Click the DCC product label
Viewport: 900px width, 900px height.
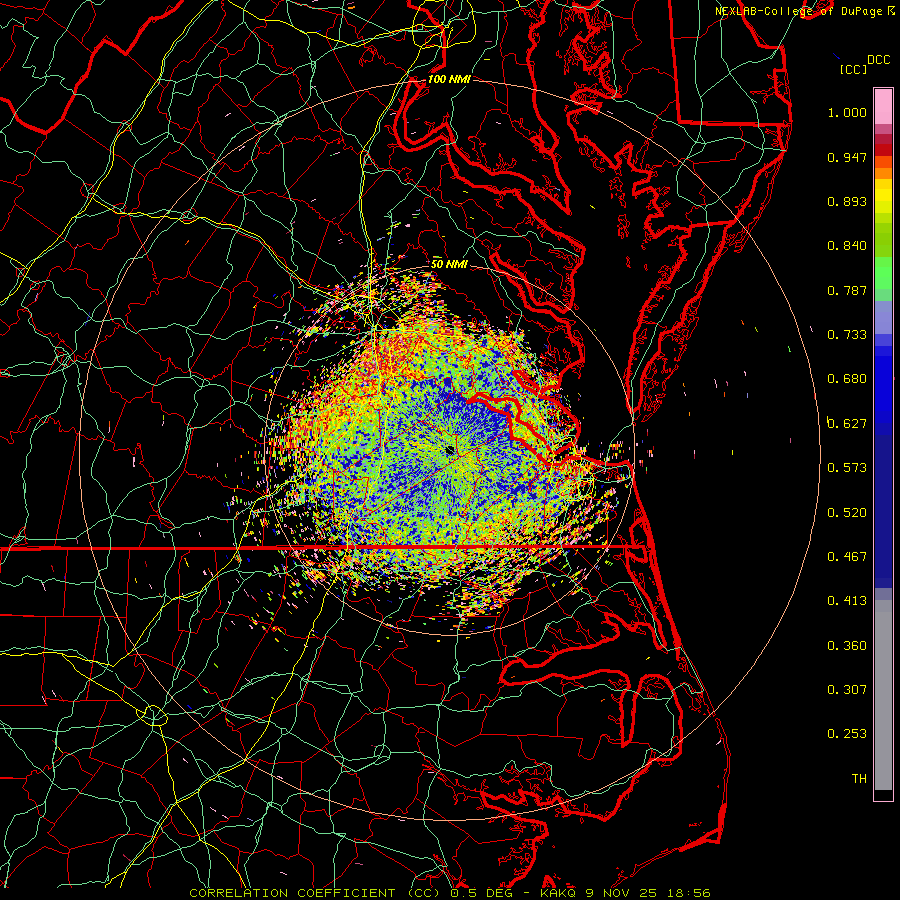(x=878, y=60)
